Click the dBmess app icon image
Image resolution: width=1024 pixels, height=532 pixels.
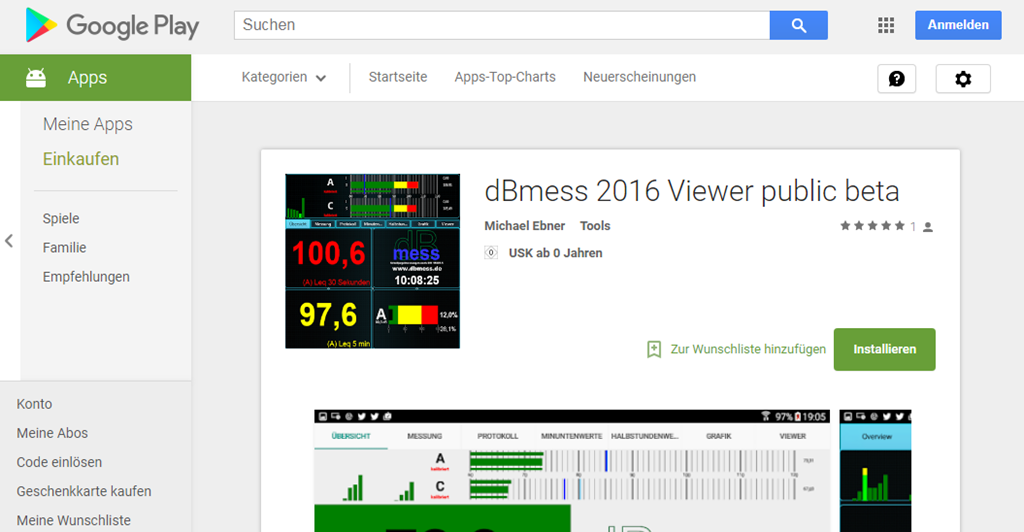tap(373, 261)
